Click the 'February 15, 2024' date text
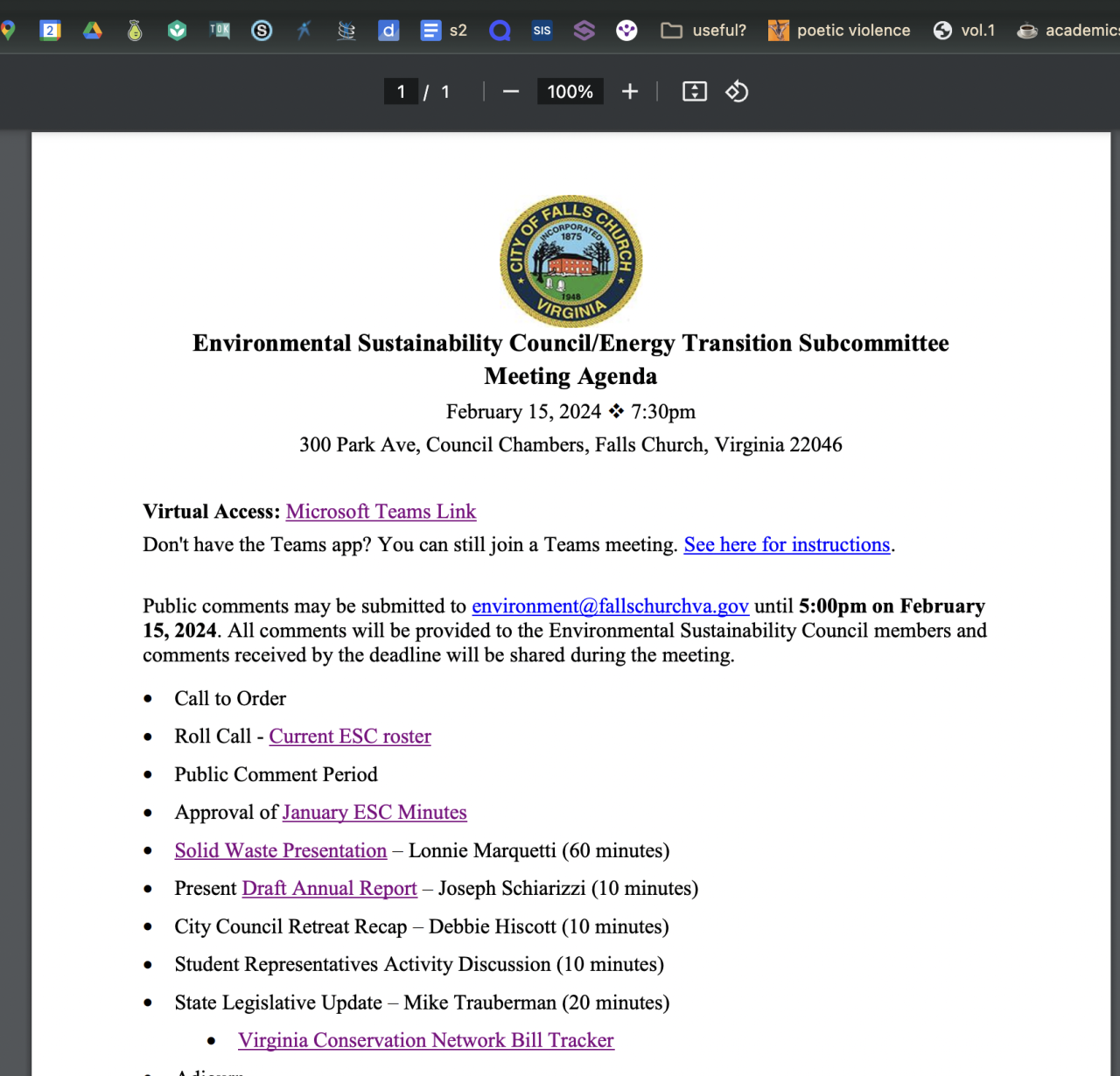 [x=523, y=412]
